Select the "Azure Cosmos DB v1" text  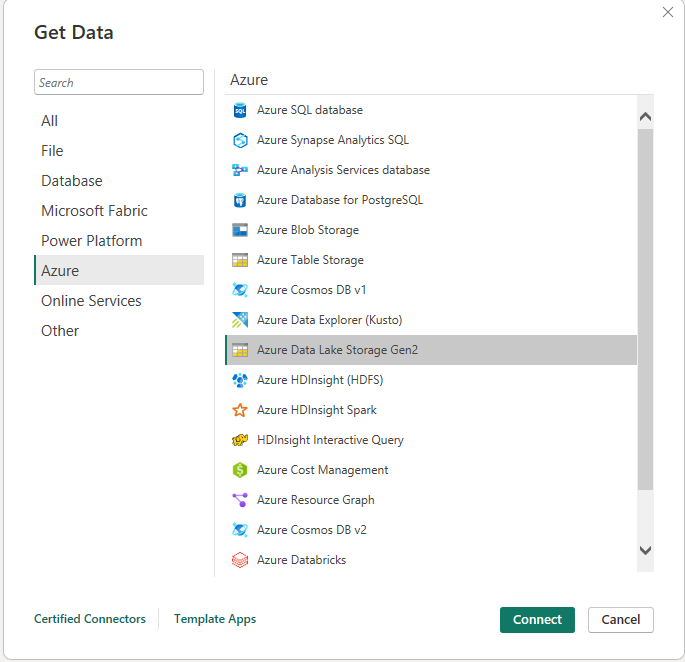311,290
